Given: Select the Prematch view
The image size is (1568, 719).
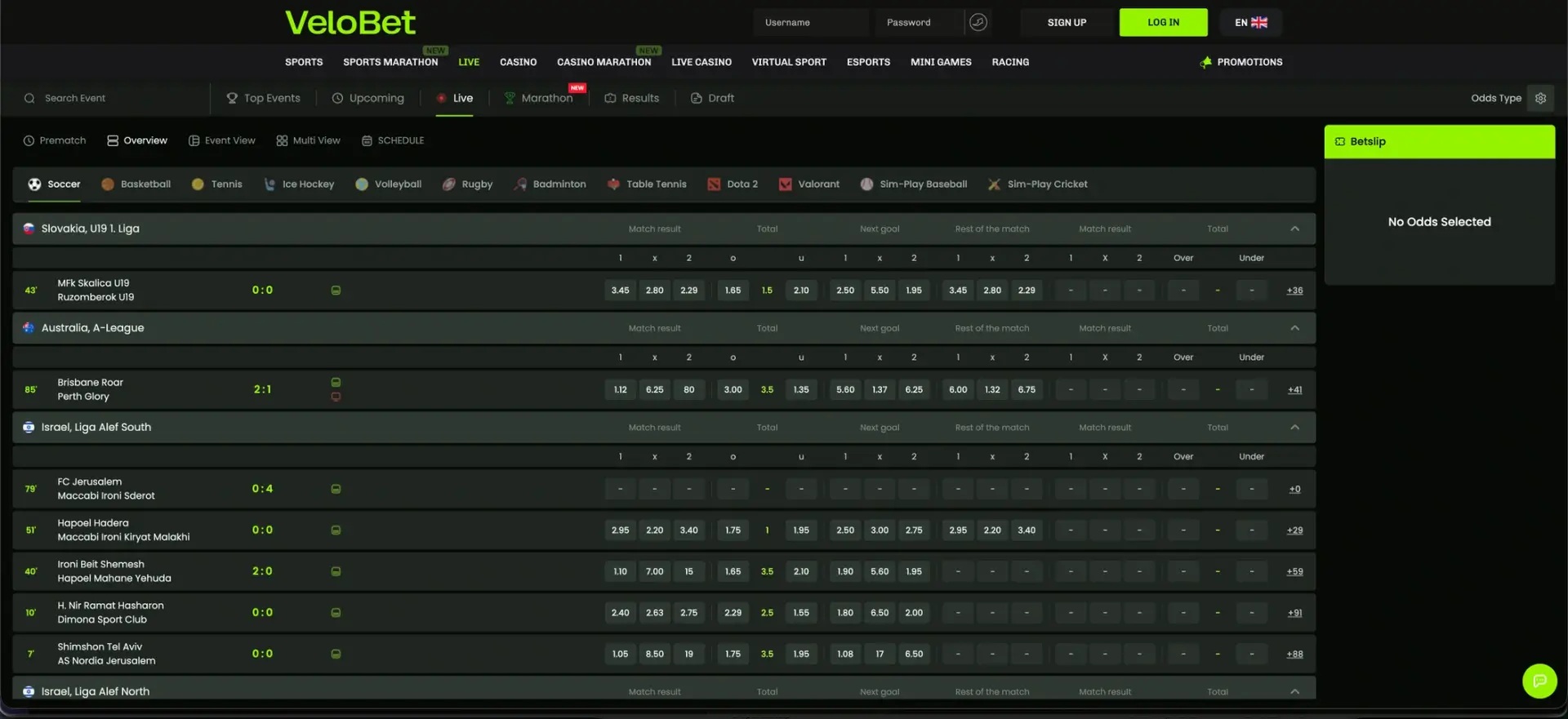Looking at the screenshot, I should point(55,141).
